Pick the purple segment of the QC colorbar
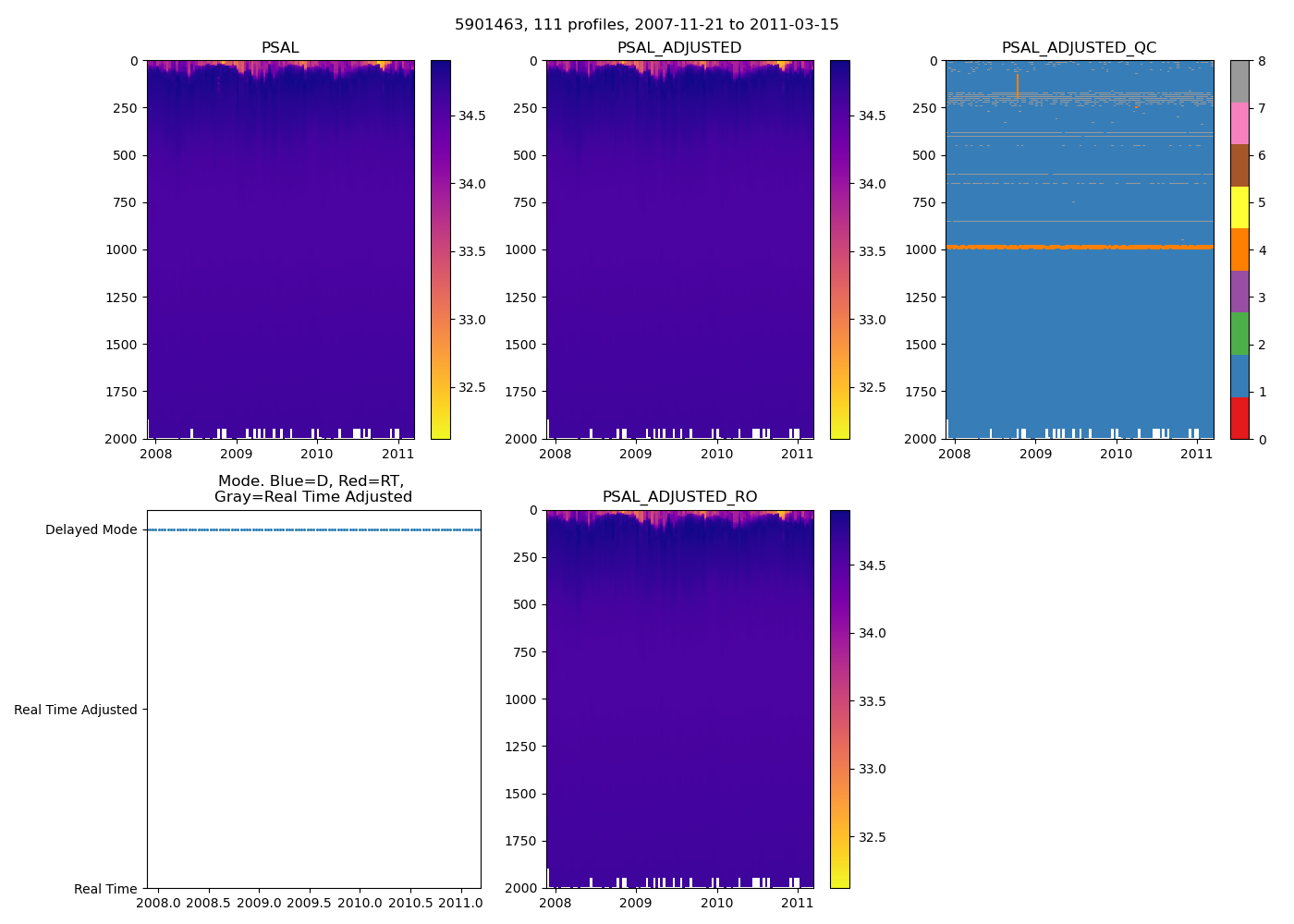 click(x=1239, y=291)
